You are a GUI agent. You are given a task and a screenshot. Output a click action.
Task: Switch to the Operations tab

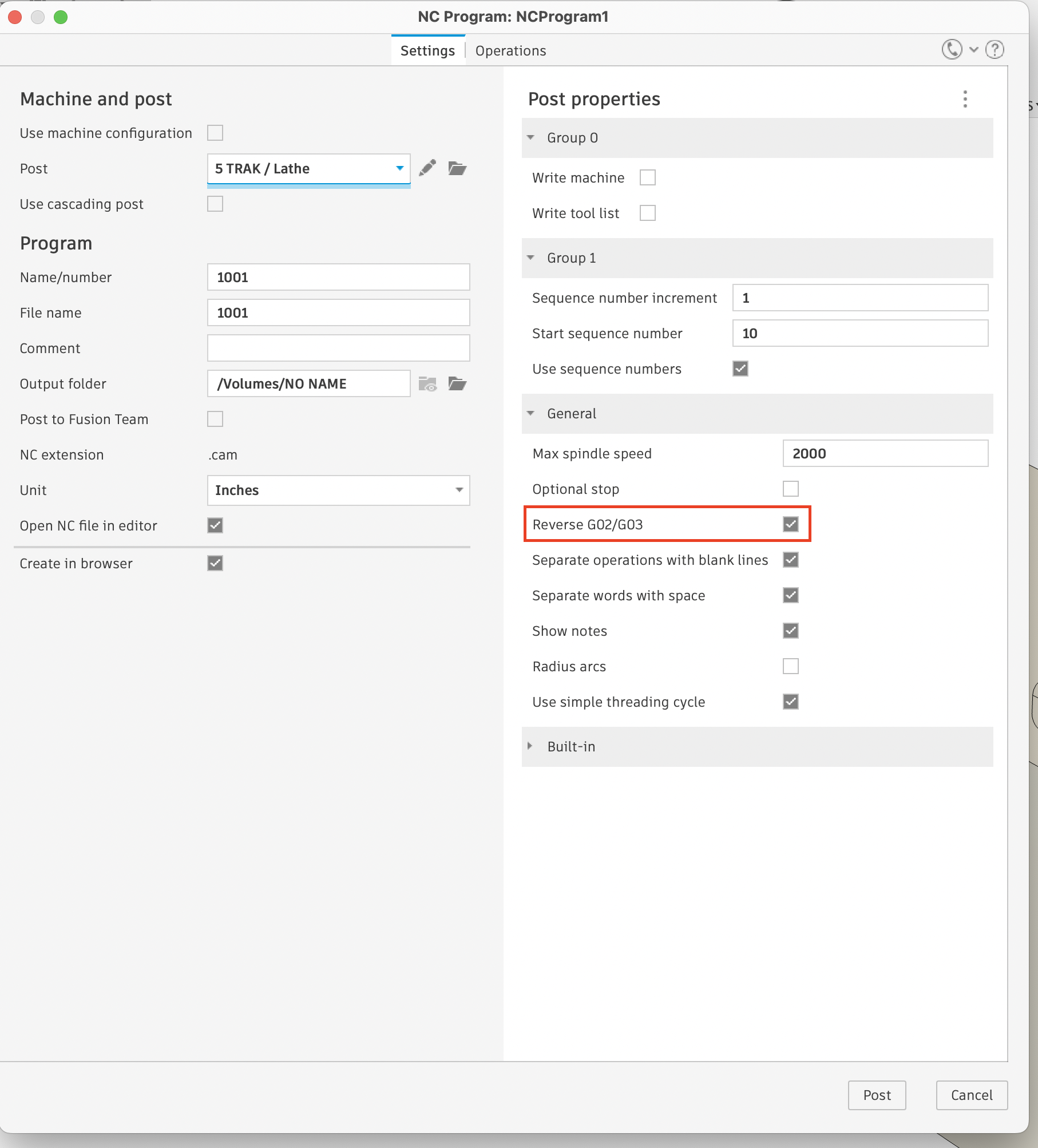(510, 51)
